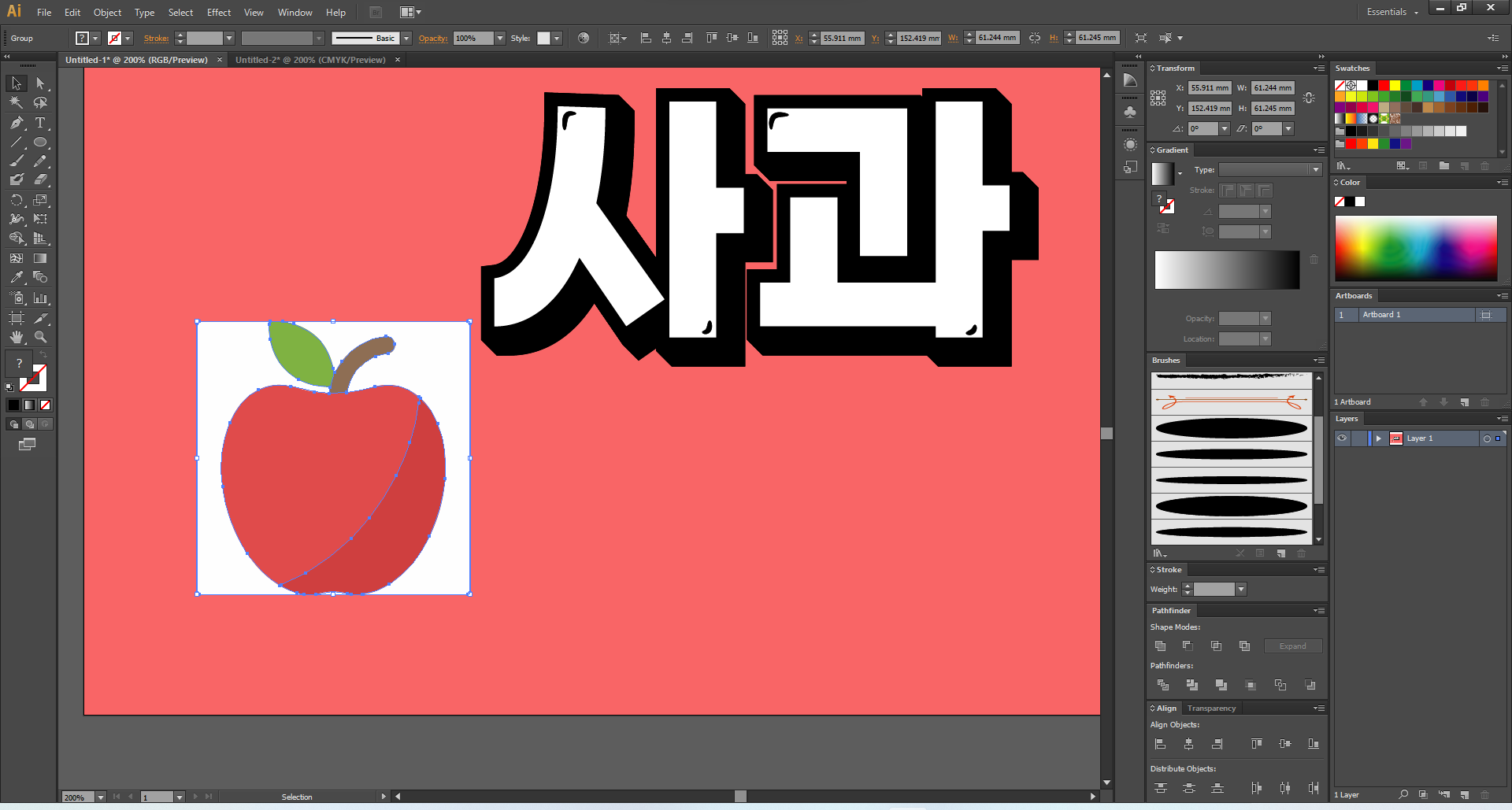The image size is (1512, 810).
Task: Click the Unite shape mode in Pathfinder
Action: click(x=1160, y=646)
